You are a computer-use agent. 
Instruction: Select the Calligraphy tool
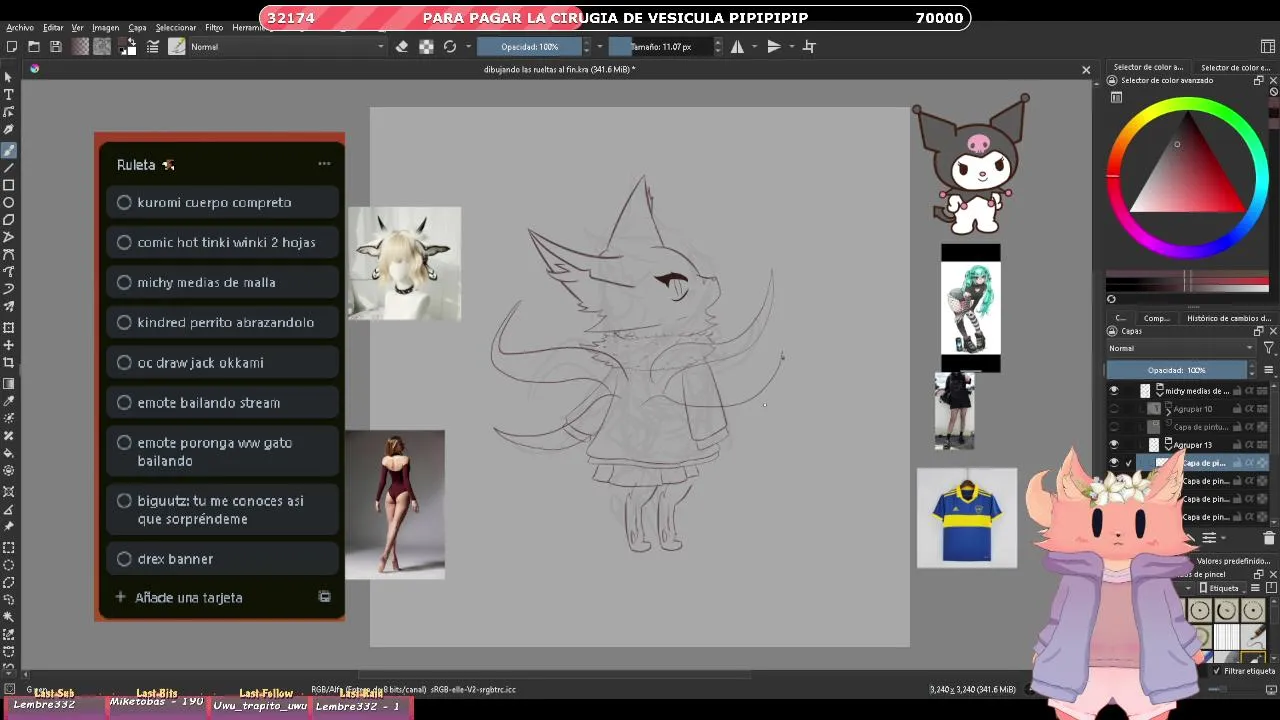pos(9,130)
